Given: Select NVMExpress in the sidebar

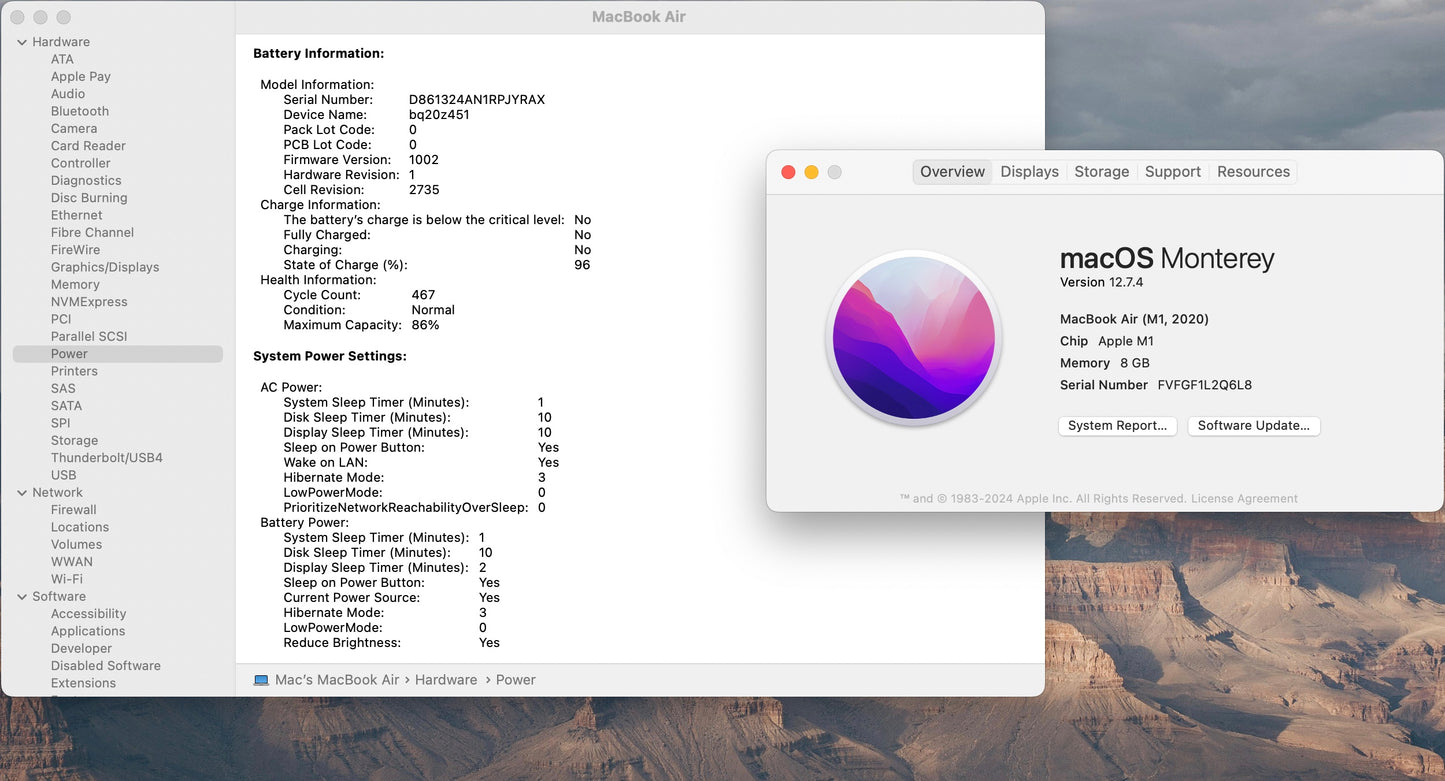Looking at the screenshot, I should (x=89, y=302).
